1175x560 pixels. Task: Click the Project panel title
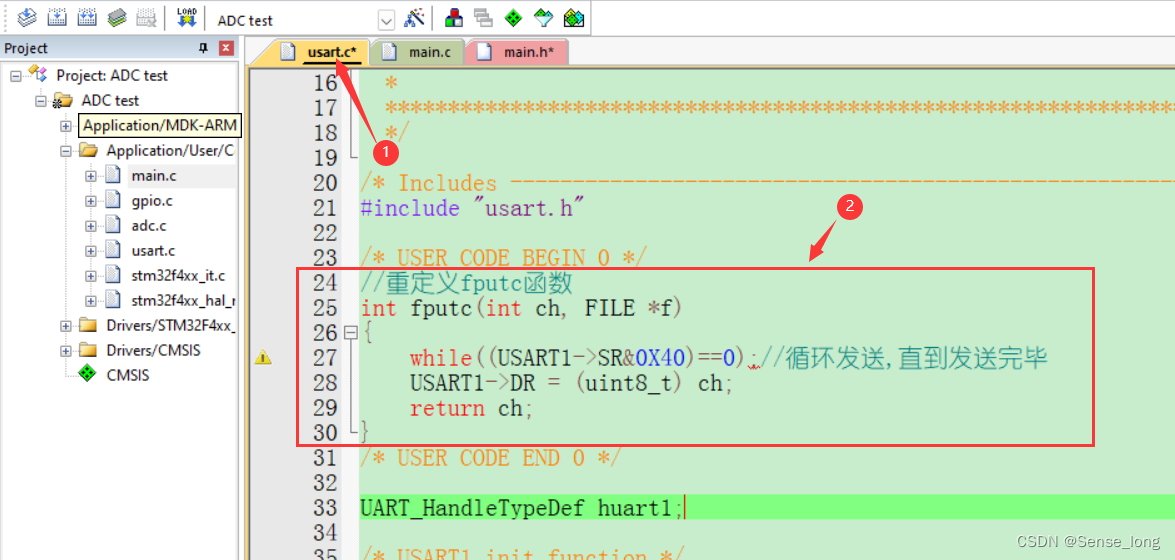tap(26, 49)
